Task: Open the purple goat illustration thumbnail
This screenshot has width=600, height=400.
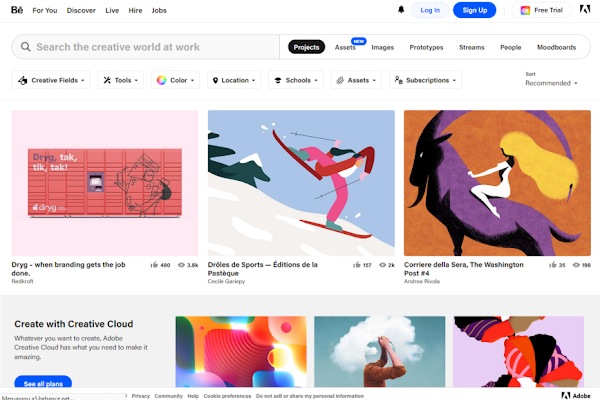Action: pos(497,183)
